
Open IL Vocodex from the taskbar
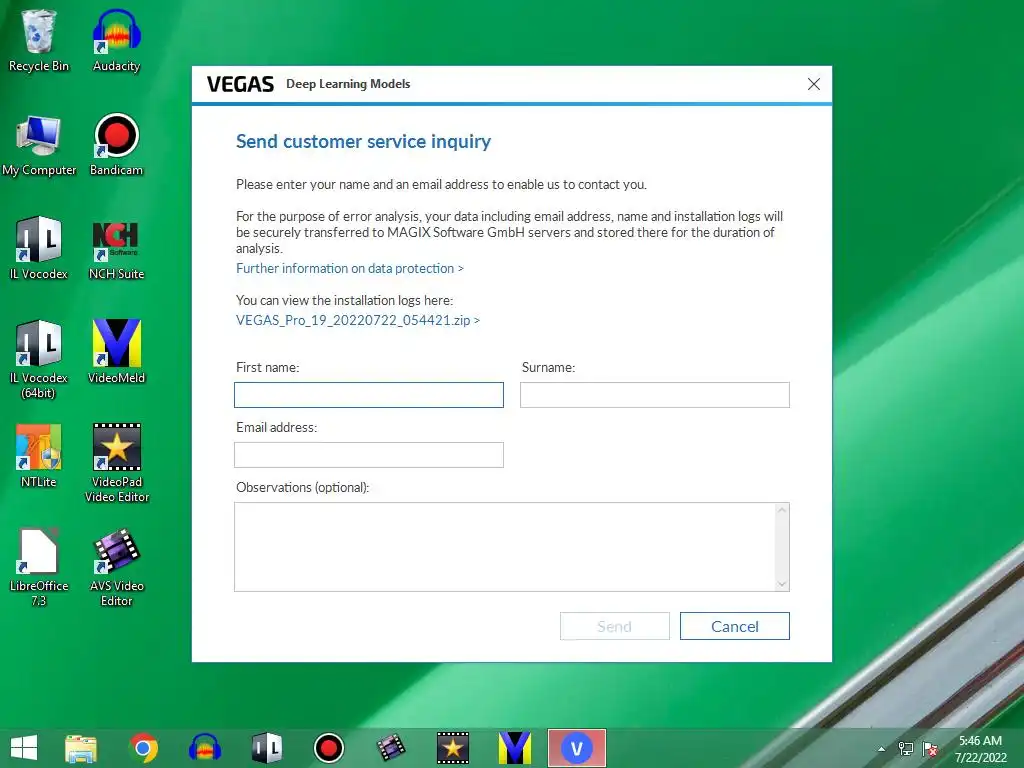[266, 748]
